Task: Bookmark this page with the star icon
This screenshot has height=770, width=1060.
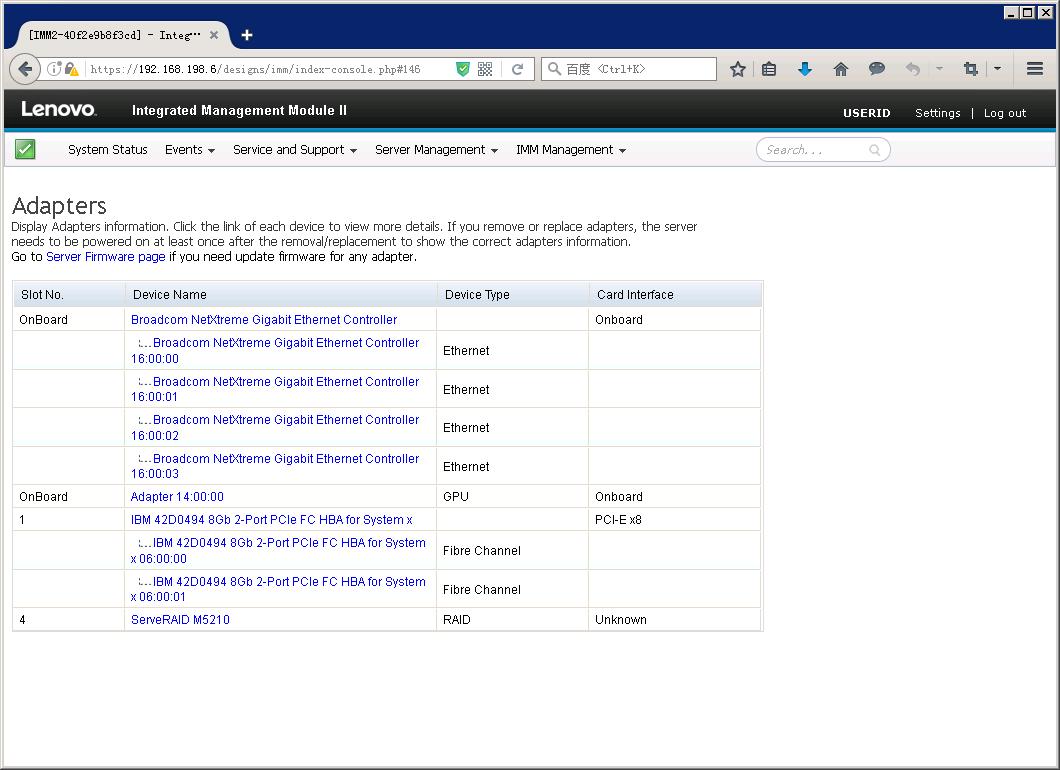Action: point(738,69)
